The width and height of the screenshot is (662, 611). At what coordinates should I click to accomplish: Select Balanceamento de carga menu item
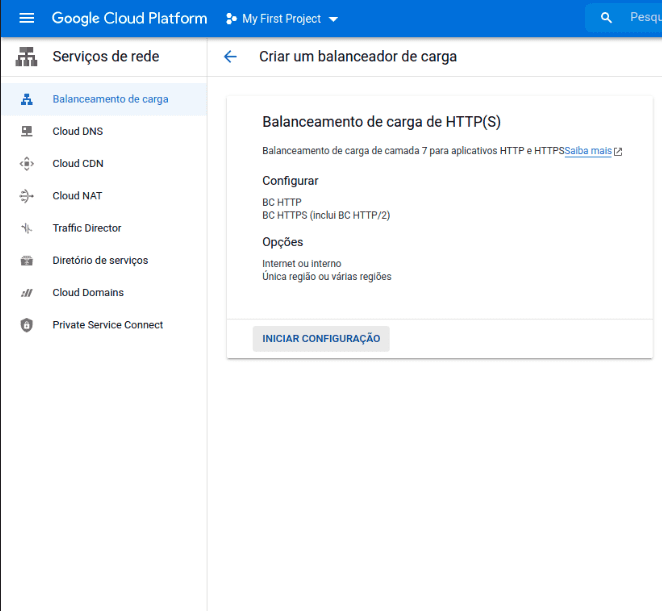pos(110,99)
